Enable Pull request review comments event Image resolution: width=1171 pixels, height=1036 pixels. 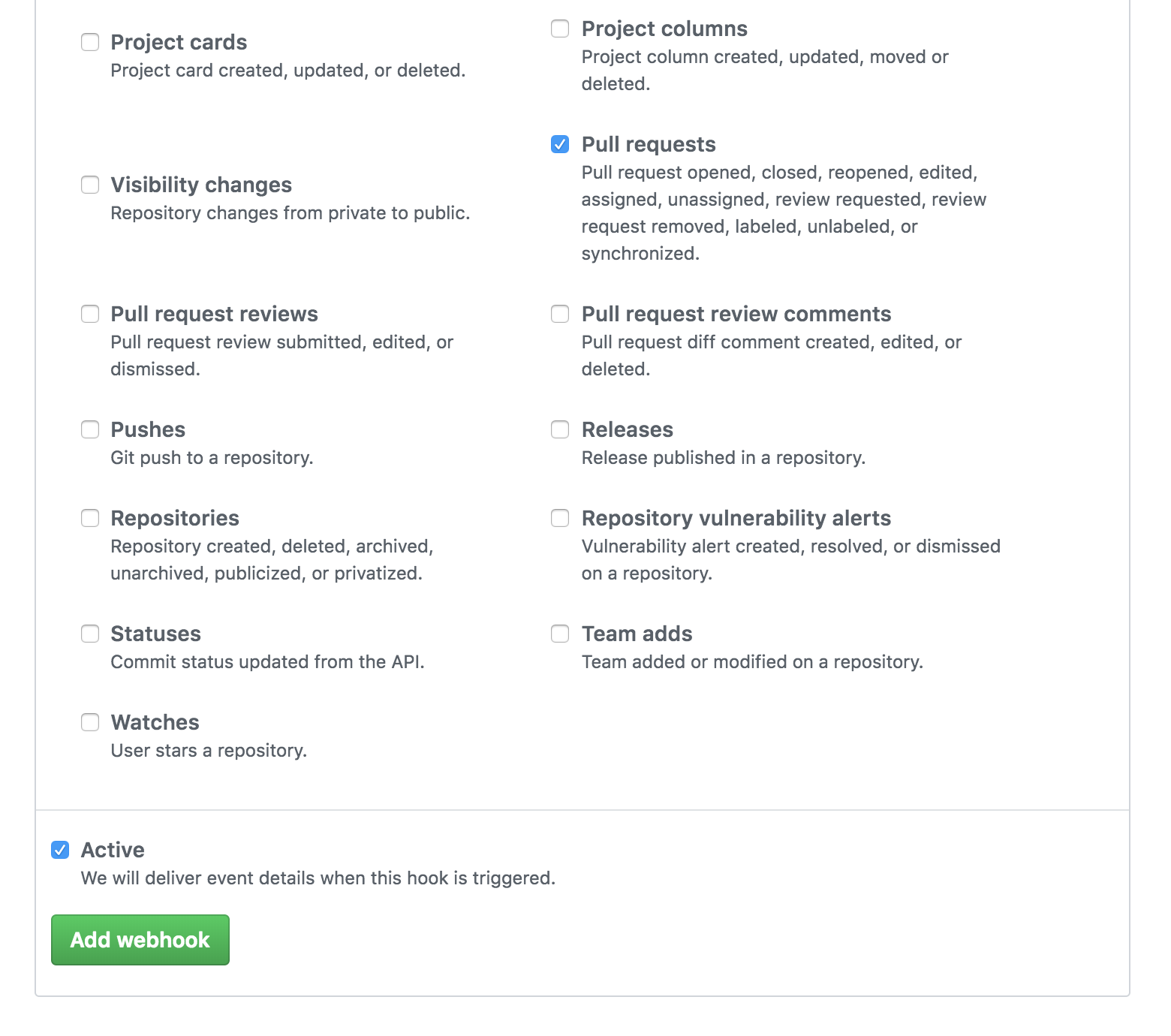560,314
